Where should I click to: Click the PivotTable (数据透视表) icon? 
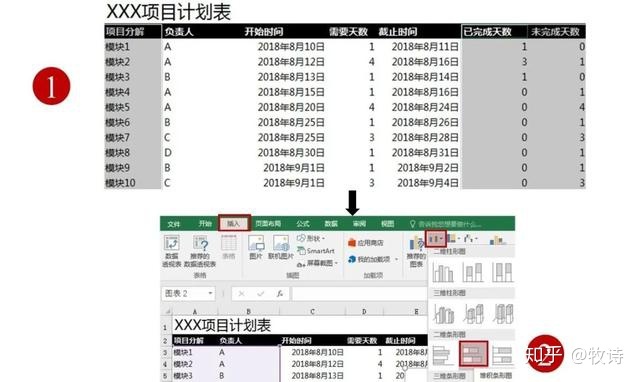click(x=171, y=250)
